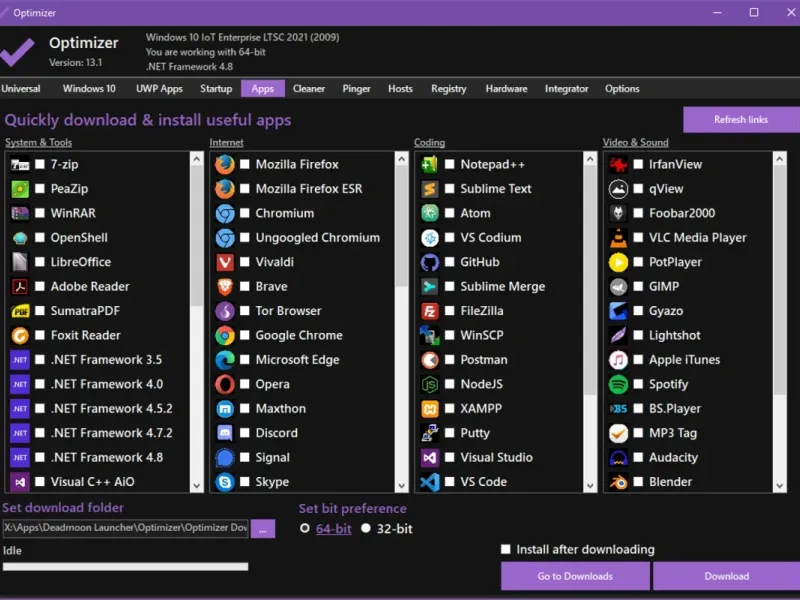Open the UWP Apps tab
The image size is (800, 600).
(159, 89)
